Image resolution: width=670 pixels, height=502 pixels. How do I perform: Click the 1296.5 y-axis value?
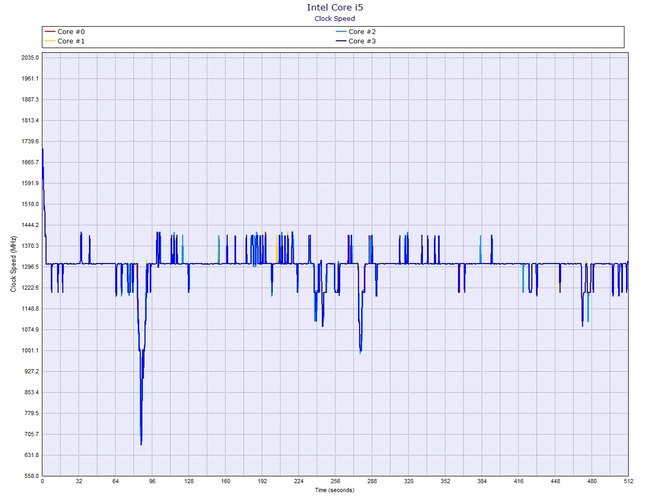[x=30, y=267]
